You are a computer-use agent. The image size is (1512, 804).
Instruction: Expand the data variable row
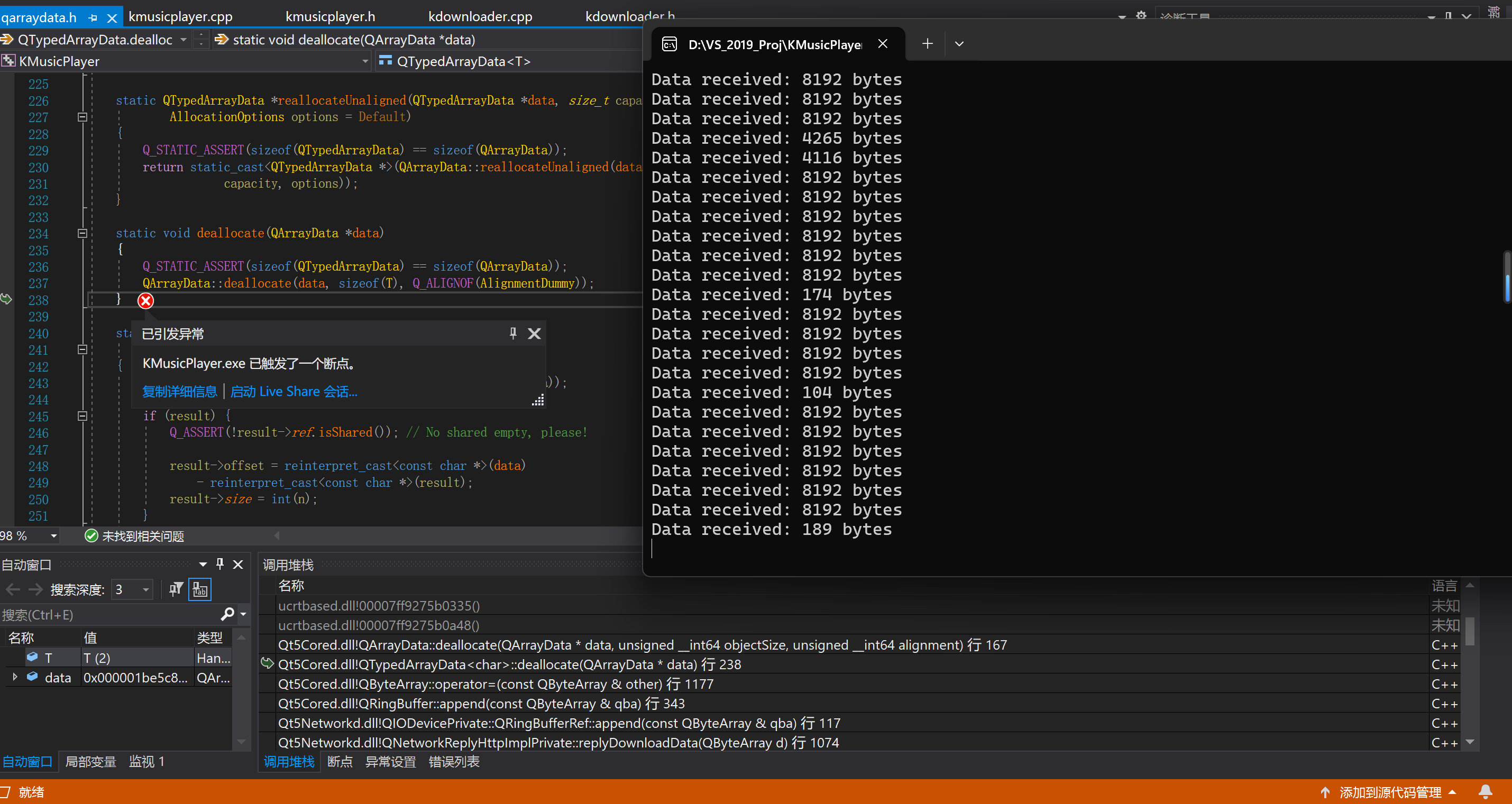coord(15,677)
